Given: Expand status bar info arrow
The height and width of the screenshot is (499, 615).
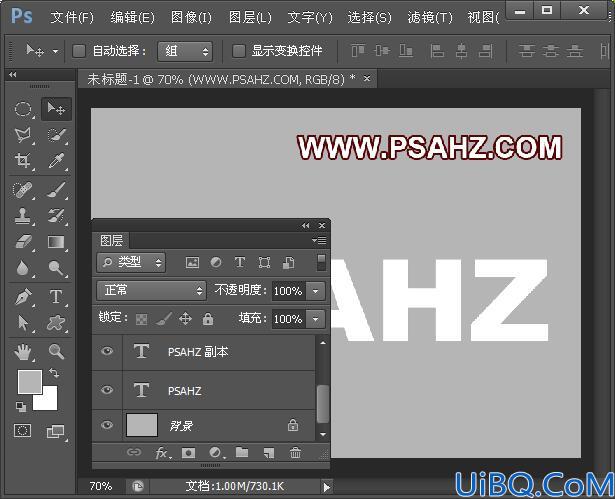Looking at the screenshot, I should [326, 487].
